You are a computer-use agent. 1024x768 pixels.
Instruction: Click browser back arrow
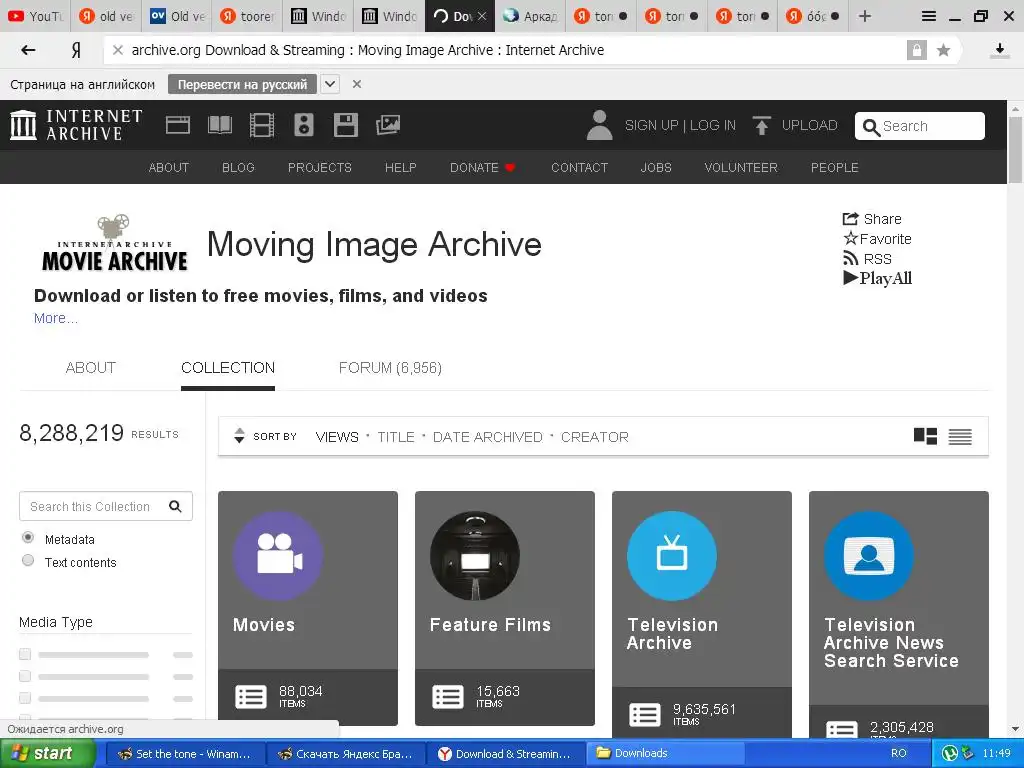28,50
